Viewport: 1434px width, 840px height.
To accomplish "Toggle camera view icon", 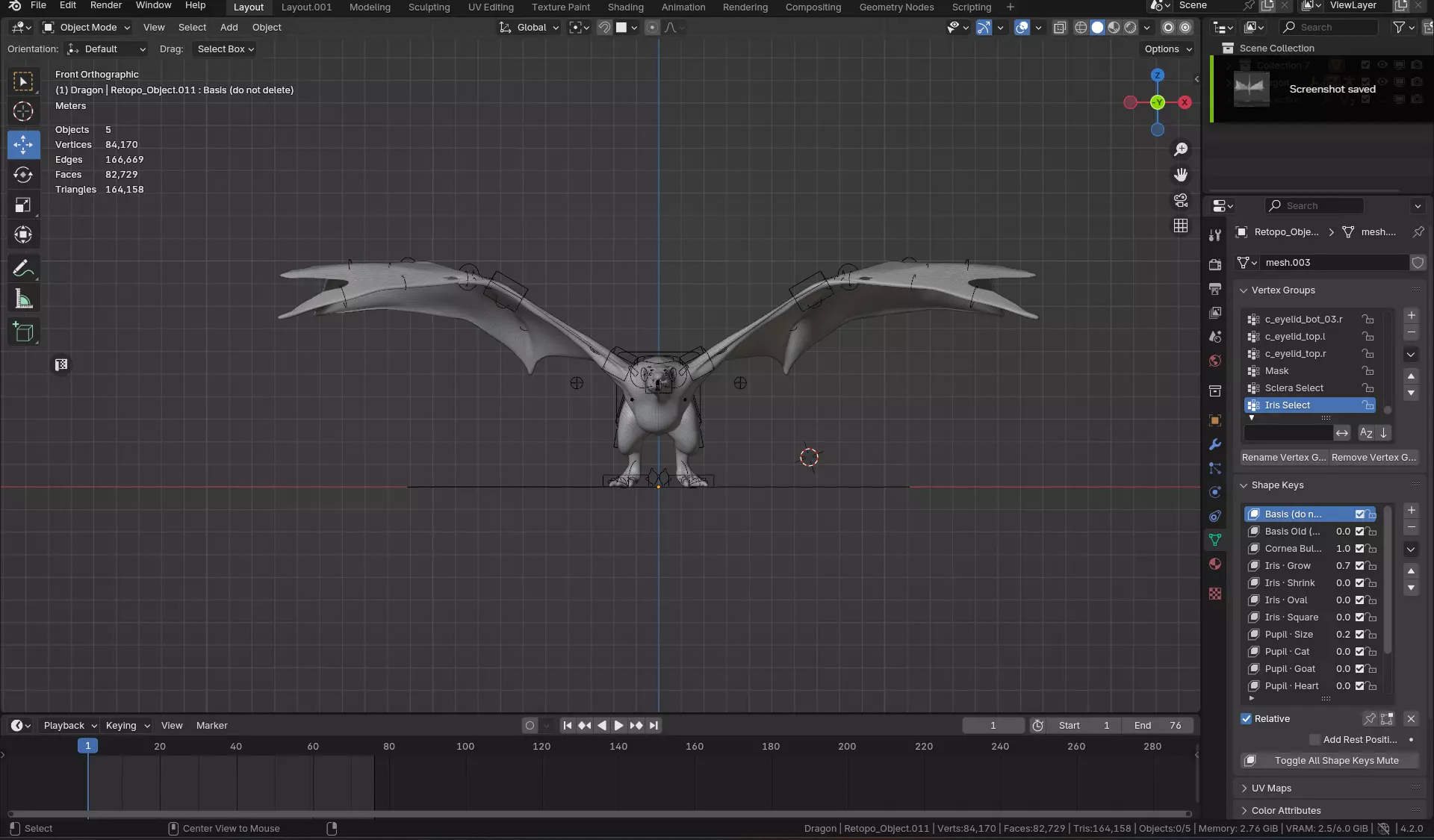I will [x=1181, y=200].
